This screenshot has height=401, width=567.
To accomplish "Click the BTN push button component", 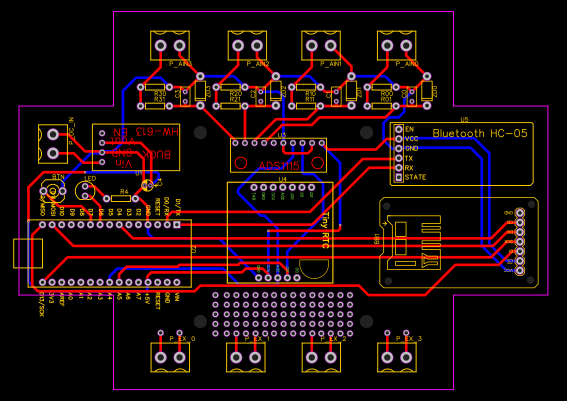I will click(x=53, y=191).
